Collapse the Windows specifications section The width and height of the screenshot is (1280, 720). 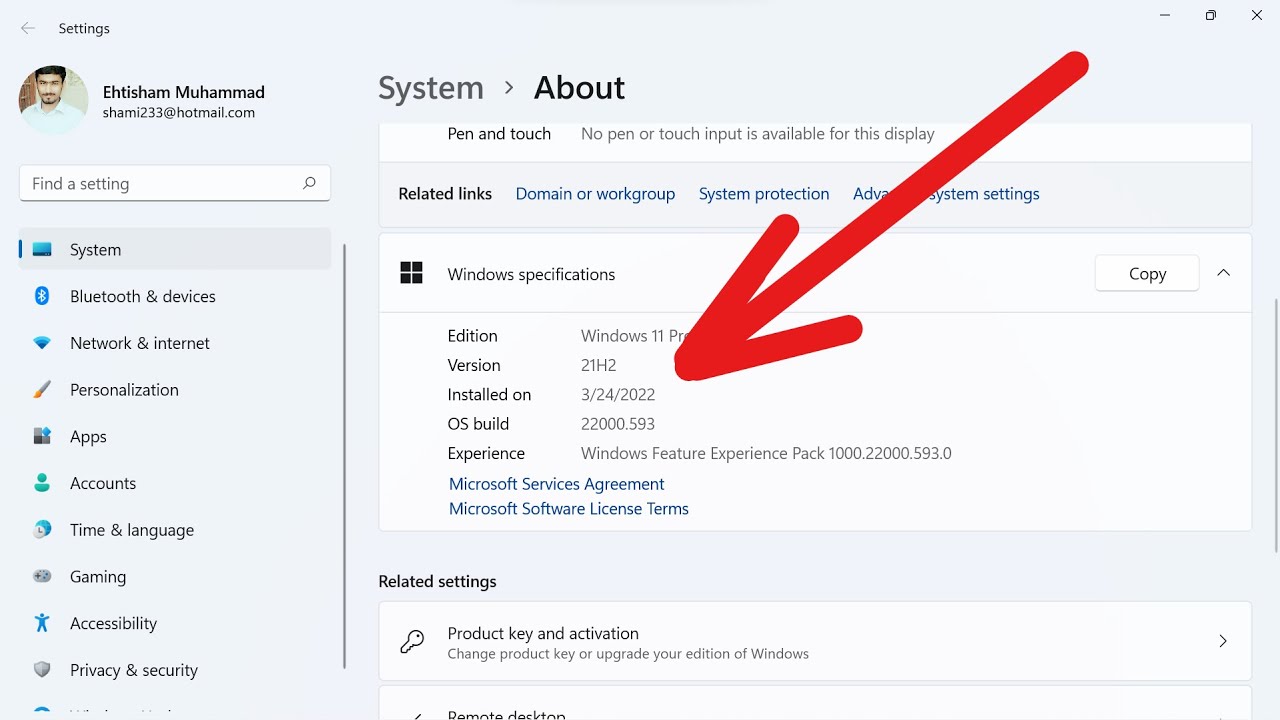[x=1223, y=273]
